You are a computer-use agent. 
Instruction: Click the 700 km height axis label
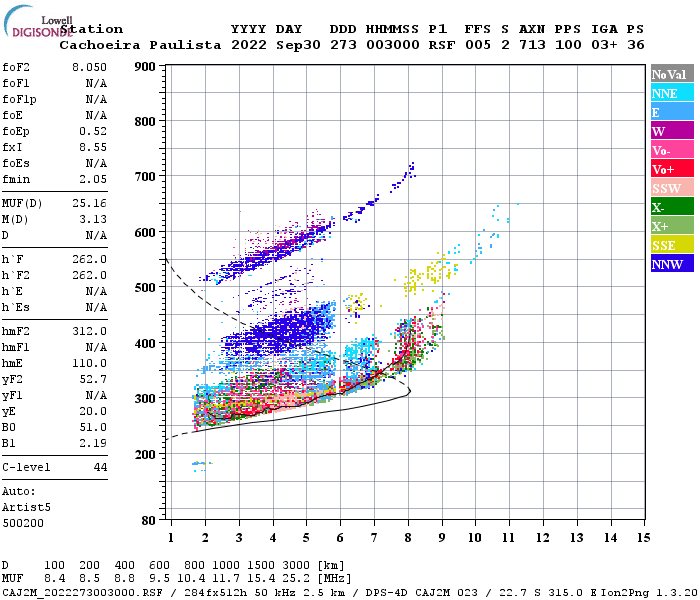pyautogui.click(x=145, y=177)
